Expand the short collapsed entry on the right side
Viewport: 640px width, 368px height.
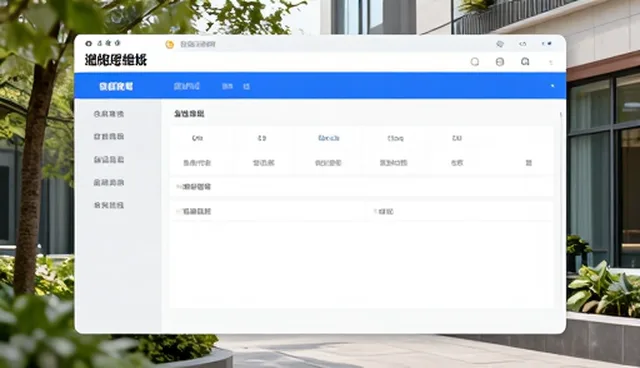(384, 211)
